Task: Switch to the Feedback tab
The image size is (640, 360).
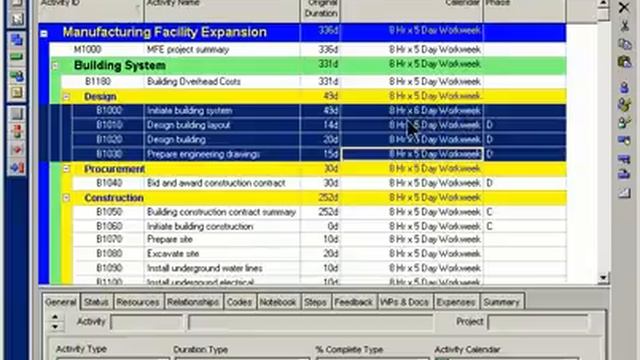Action: click(x=353, y=302)
